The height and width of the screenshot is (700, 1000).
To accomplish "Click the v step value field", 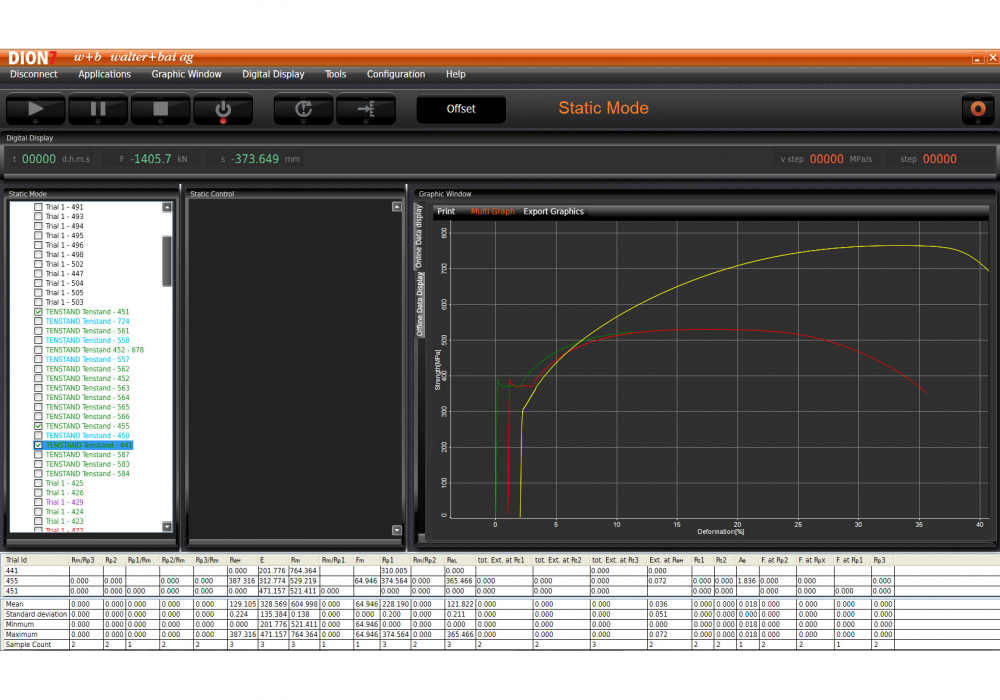I will pos(827,159).
